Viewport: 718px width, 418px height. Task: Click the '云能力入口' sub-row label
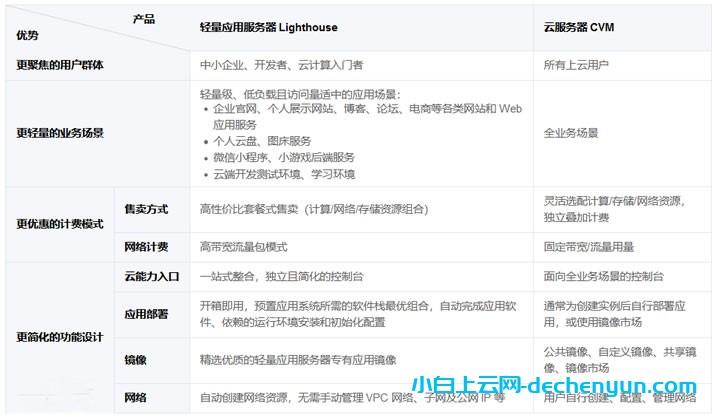152,277
